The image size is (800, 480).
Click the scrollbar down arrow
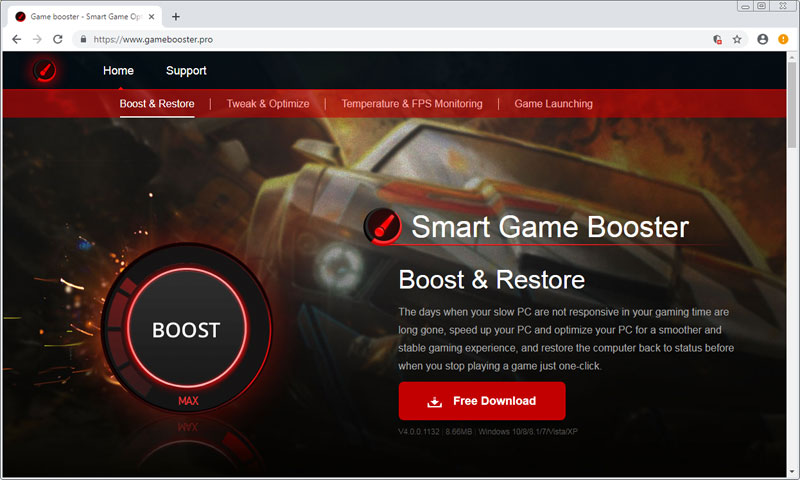tap(792, 472)
